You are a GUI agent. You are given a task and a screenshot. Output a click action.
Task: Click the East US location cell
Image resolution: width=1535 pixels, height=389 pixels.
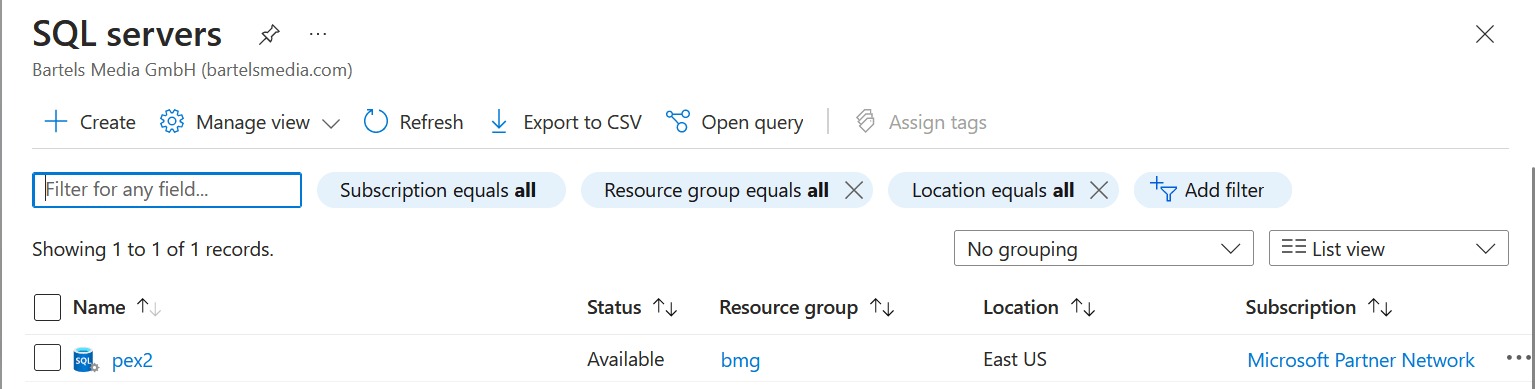coord(1015,359)
